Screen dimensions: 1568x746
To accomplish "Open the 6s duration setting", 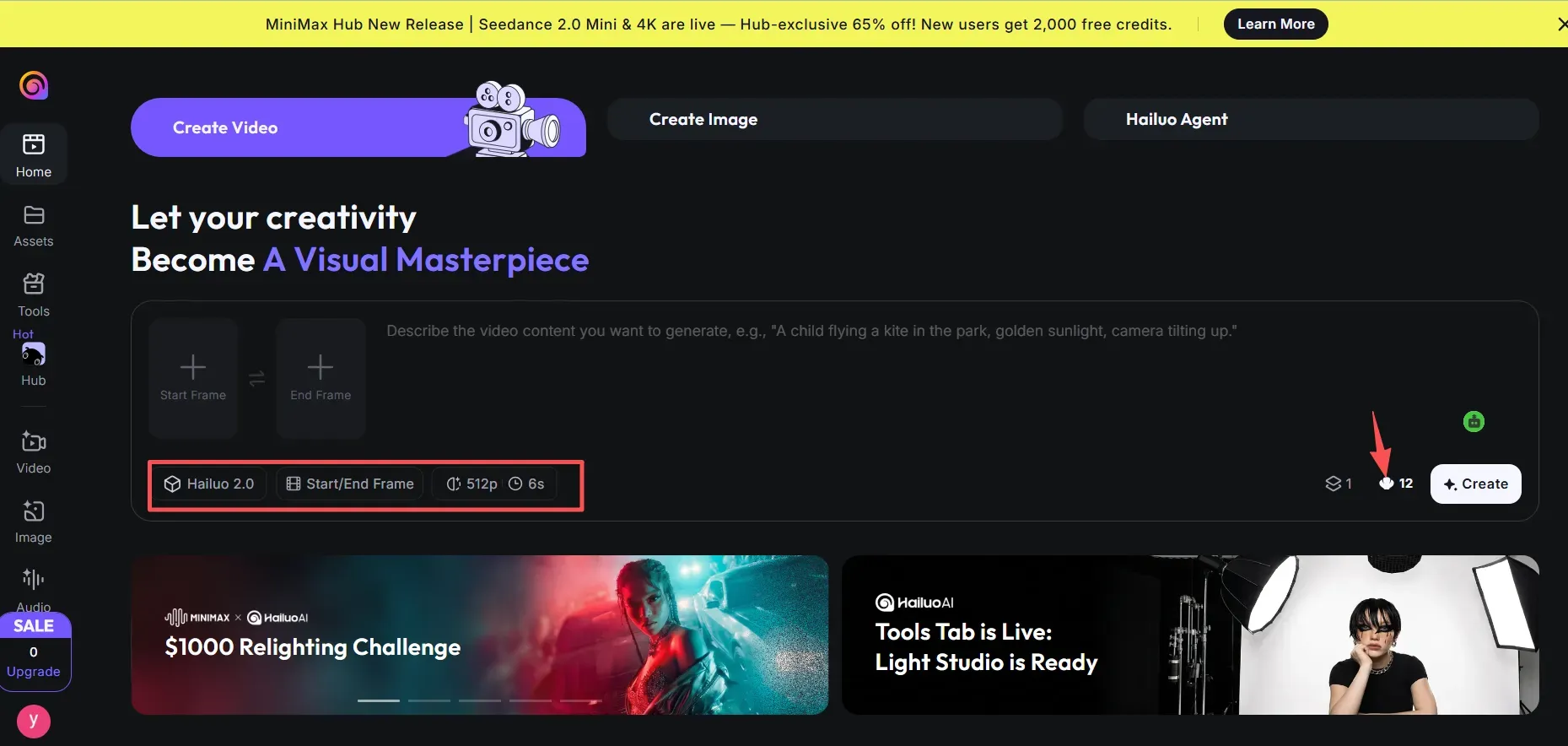I will (x=526, y=484).
